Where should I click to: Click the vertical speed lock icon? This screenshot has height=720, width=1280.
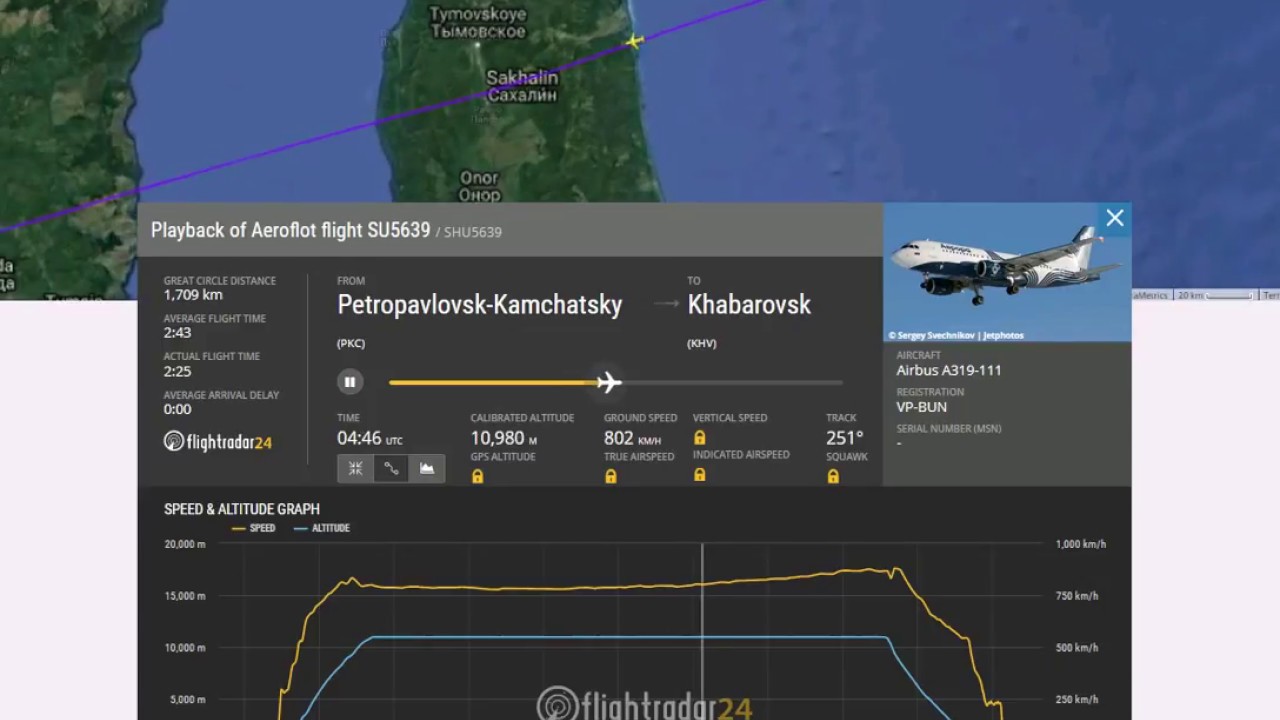[x=699, y=437]
